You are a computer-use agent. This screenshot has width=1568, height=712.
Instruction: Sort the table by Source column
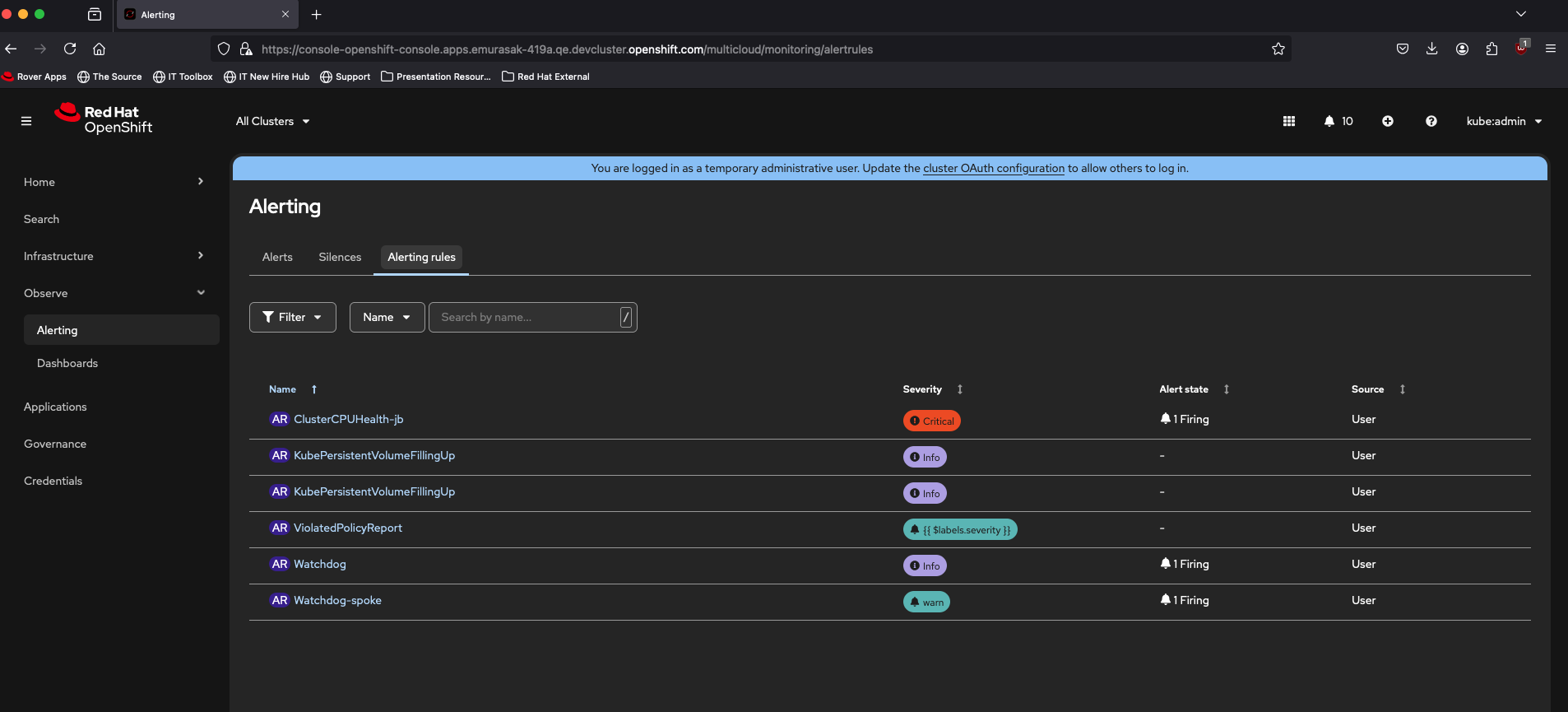tap(1378, 389)
